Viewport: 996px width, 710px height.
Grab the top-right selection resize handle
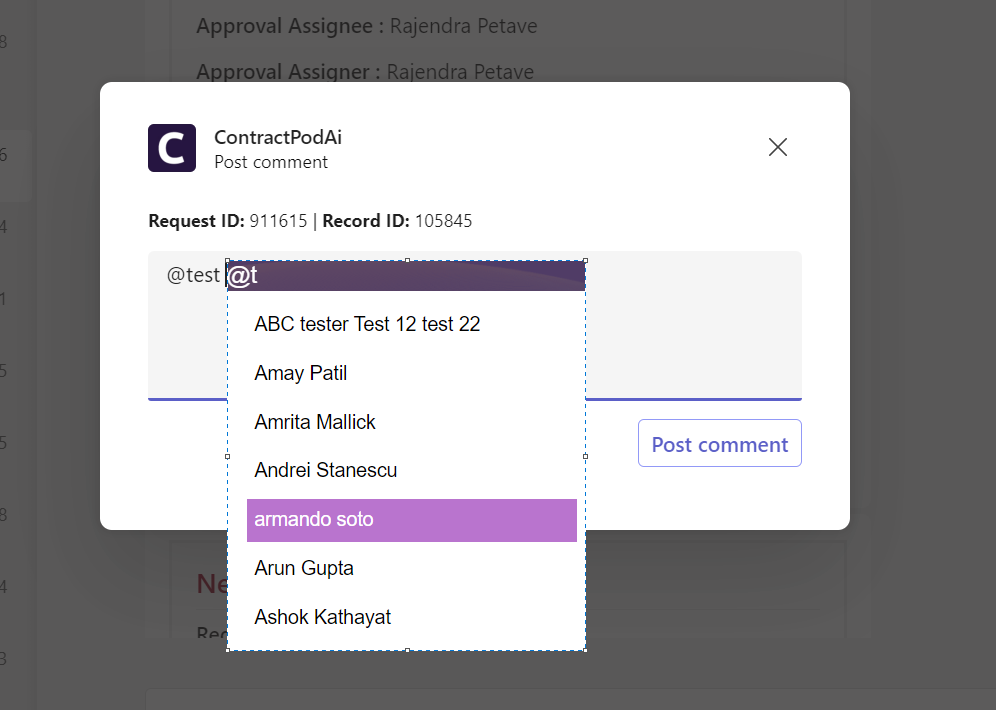point(585,261)
